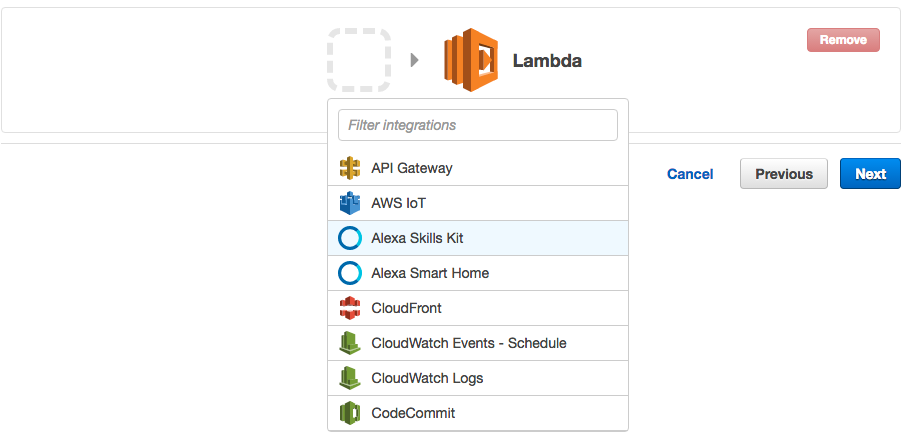The width and height of the screenshot is (905, 435).
Task: Click the API Gateway icon
Action: tap(349, 168)
